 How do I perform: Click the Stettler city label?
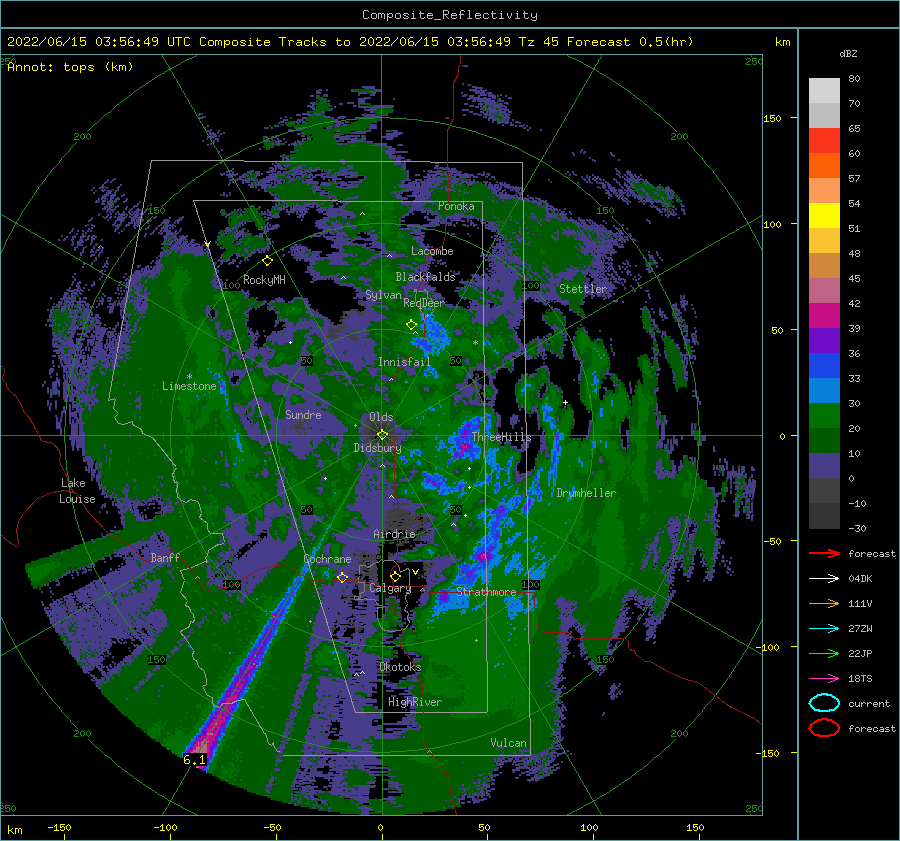coord(583,289)
